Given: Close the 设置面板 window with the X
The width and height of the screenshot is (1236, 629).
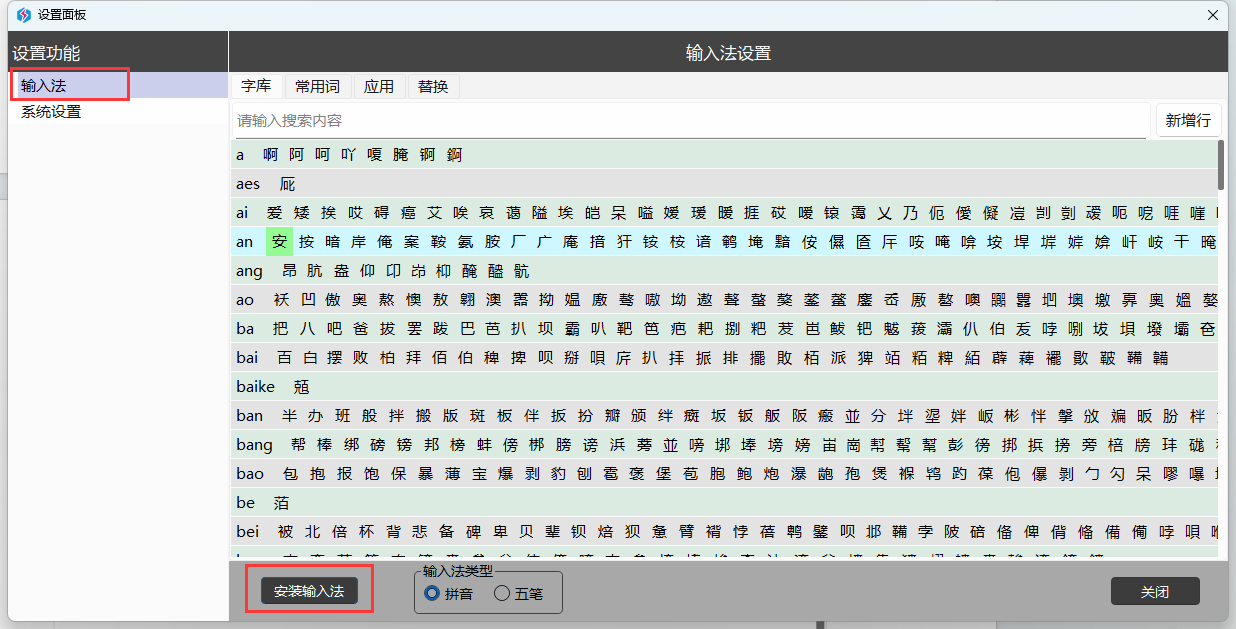Looking at the screenshot, I should pyautogui.click(x=1212, y=15).
